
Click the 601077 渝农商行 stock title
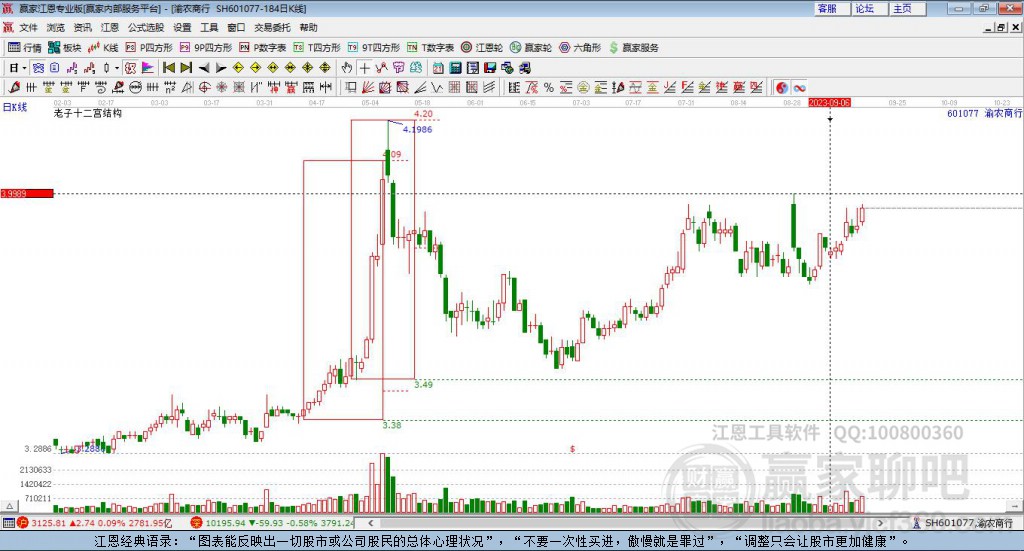[x=984, y=113]
